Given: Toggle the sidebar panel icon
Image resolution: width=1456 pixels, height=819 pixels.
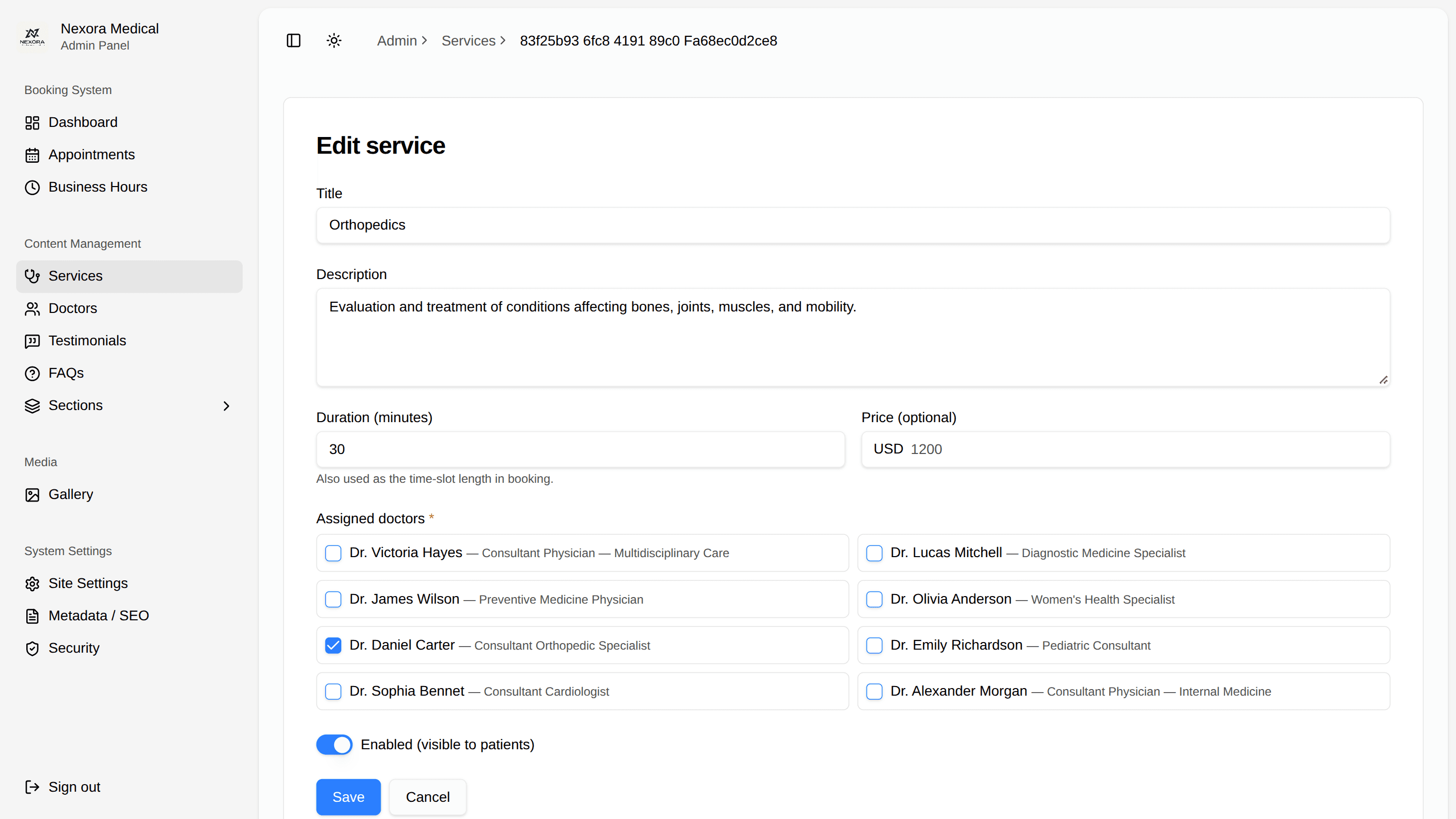Looking at the screenshot, I should (293, 40).
